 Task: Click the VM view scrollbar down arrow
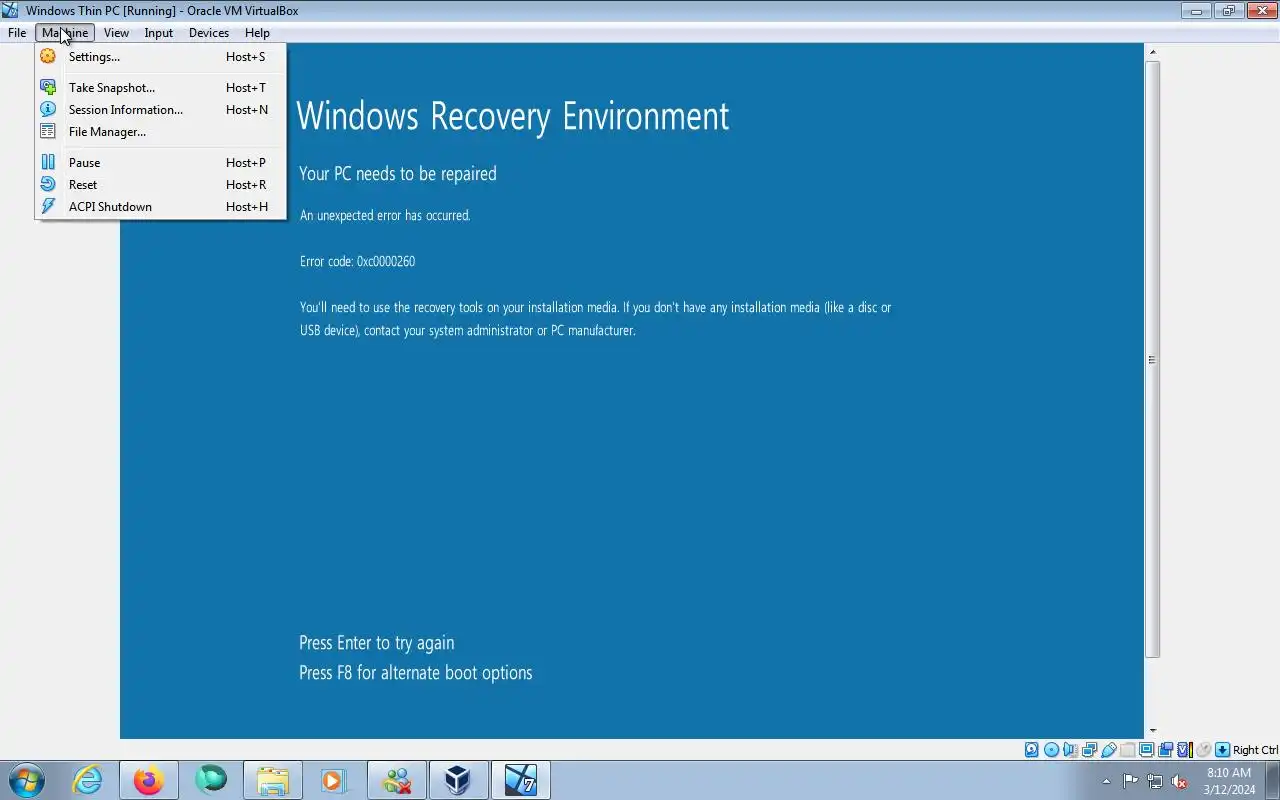1152,731
